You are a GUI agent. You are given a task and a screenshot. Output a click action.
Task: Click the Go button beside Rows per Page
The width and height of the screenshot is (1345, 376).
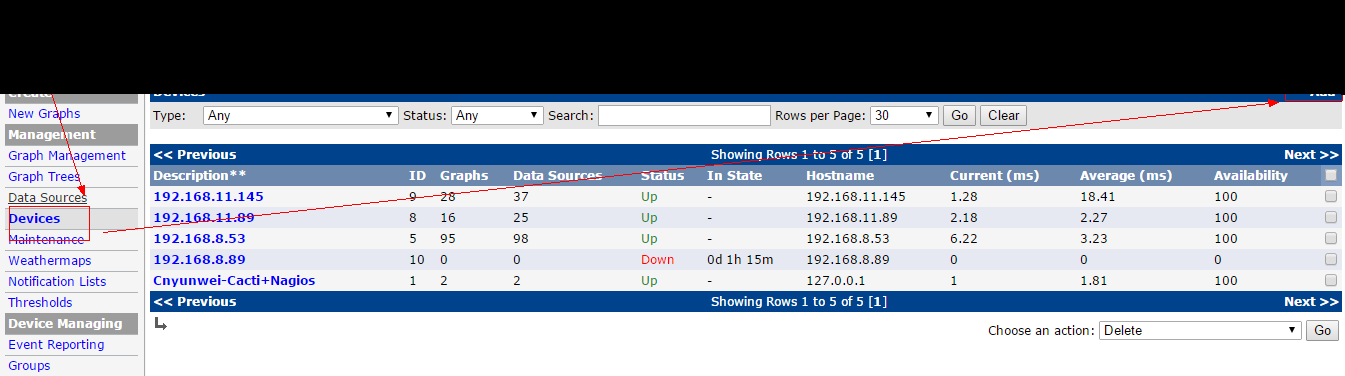[960, 115]
